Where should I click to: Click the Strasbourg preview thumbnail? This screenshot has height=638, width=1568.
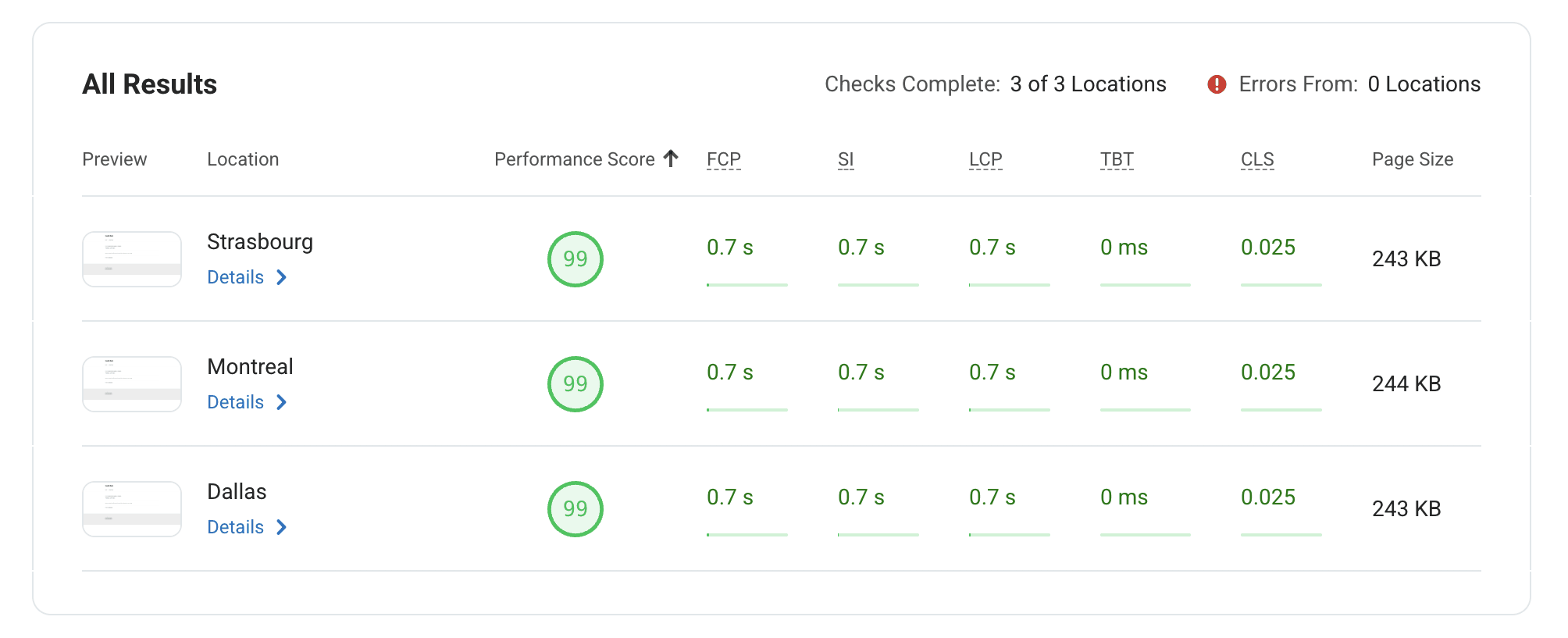[x=131, y=258]
